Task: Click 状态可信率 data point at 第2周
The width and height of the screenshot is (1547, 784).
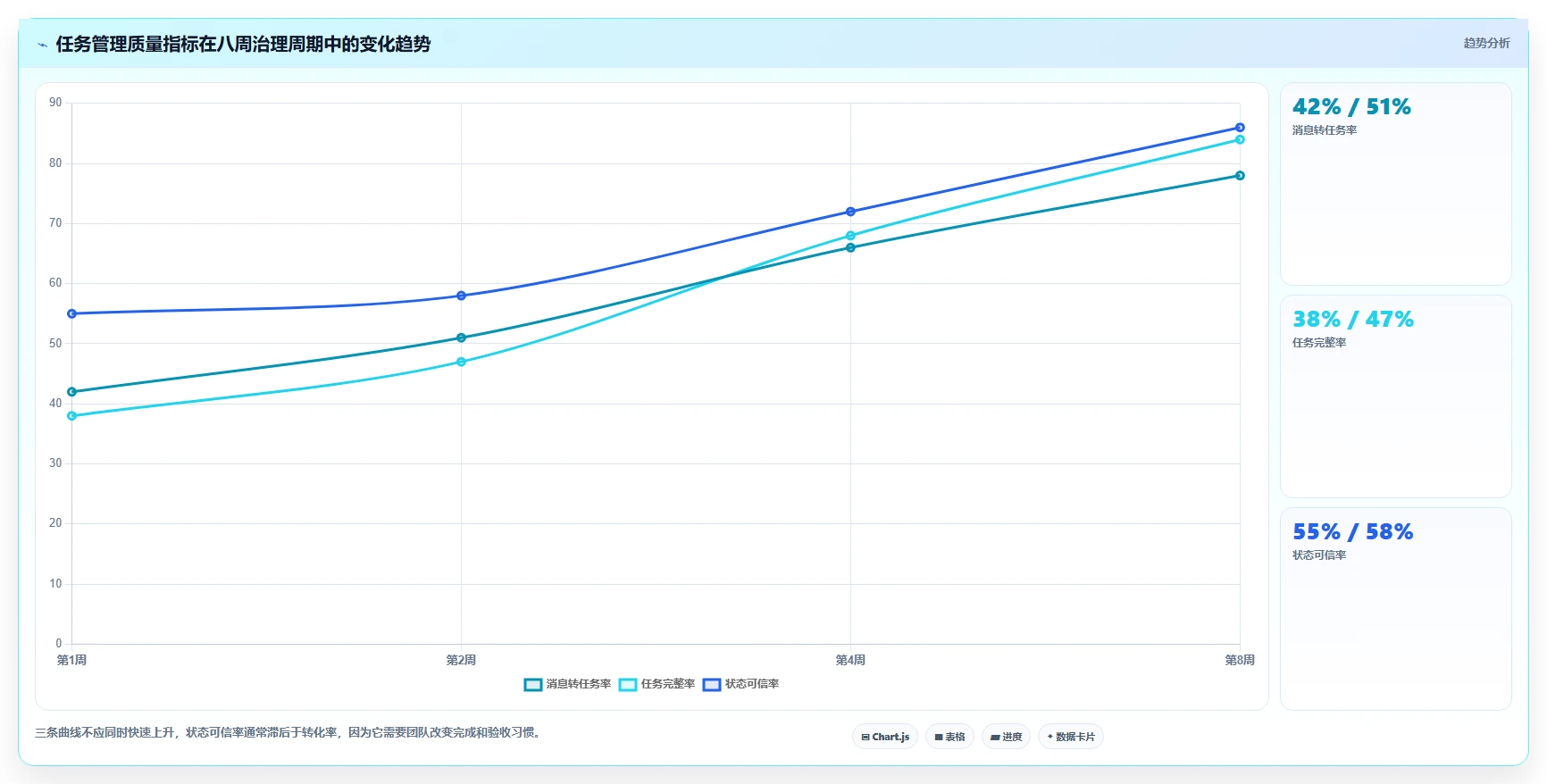Action: 461,296
